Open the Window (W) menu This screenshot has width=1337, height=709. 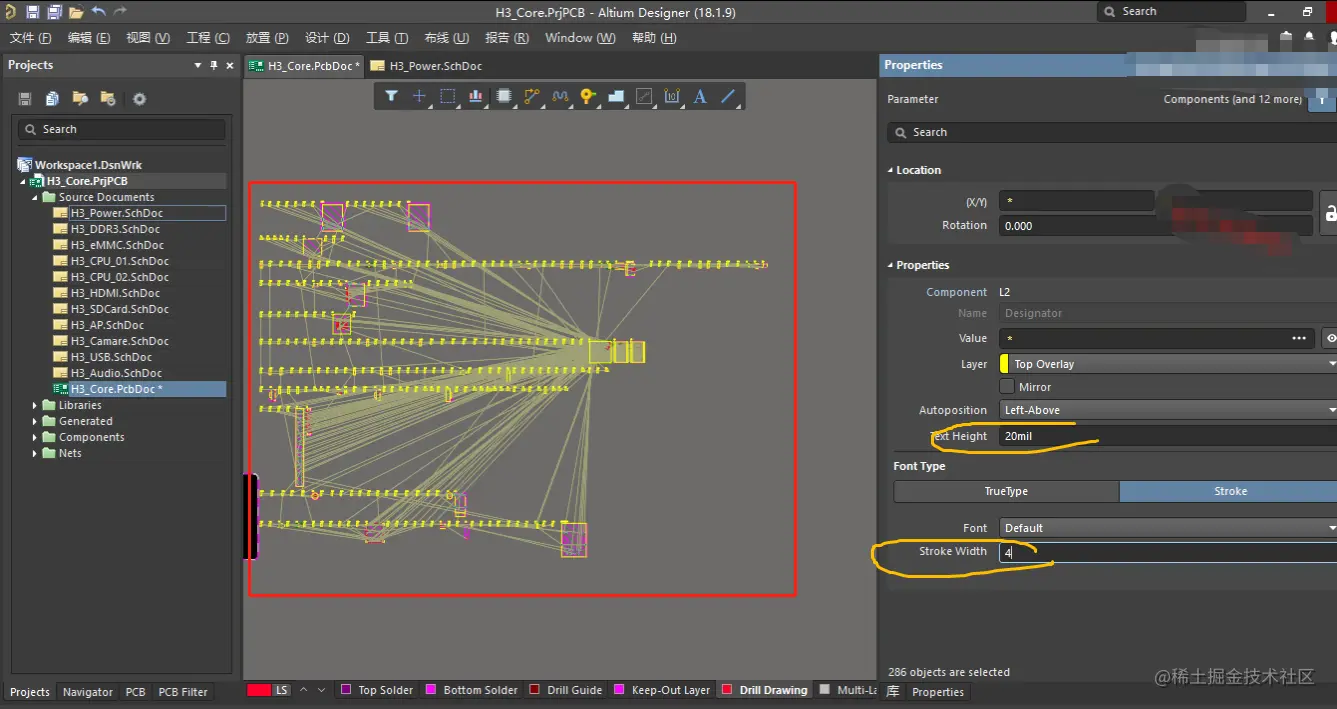(580, 38)
